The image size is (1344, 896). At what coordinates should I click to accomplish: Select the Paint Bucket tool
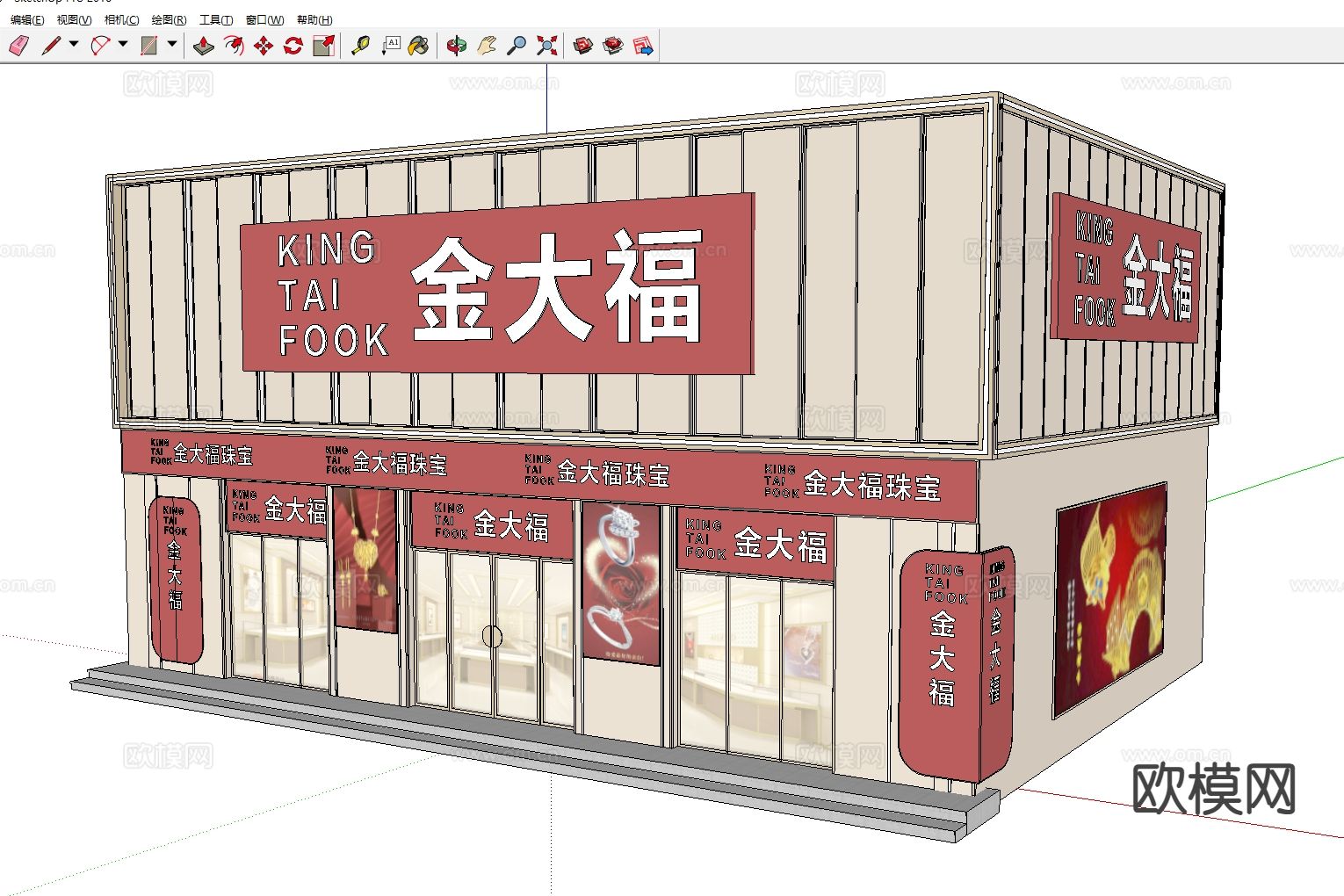point(420,45)
